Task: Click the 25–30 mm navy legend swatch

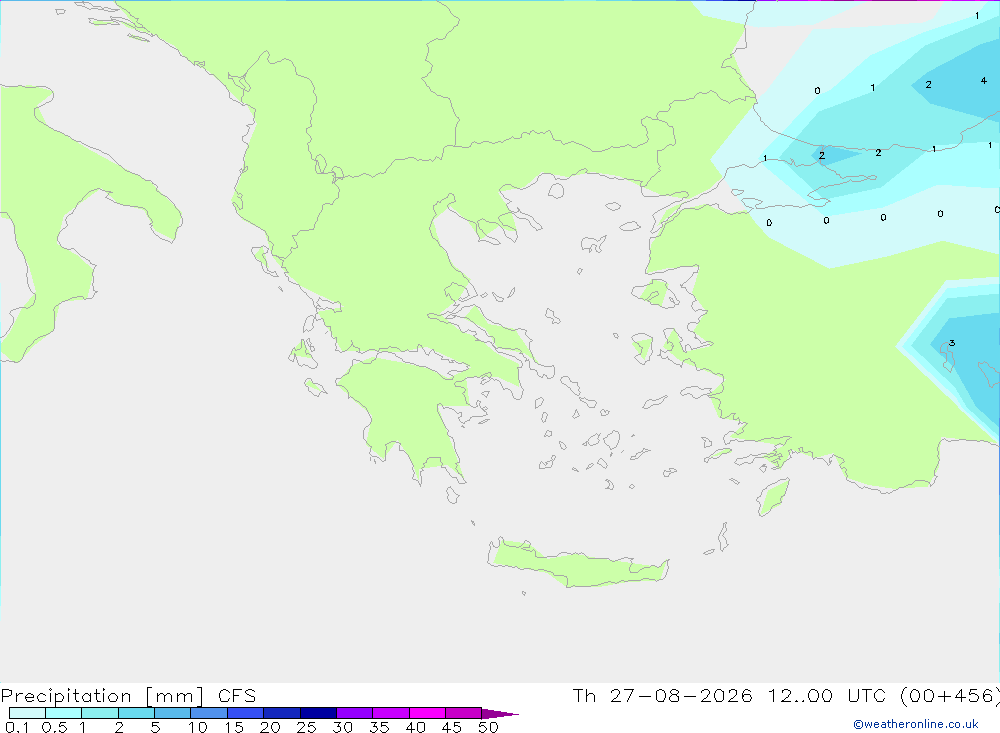Action: [318, 713]
